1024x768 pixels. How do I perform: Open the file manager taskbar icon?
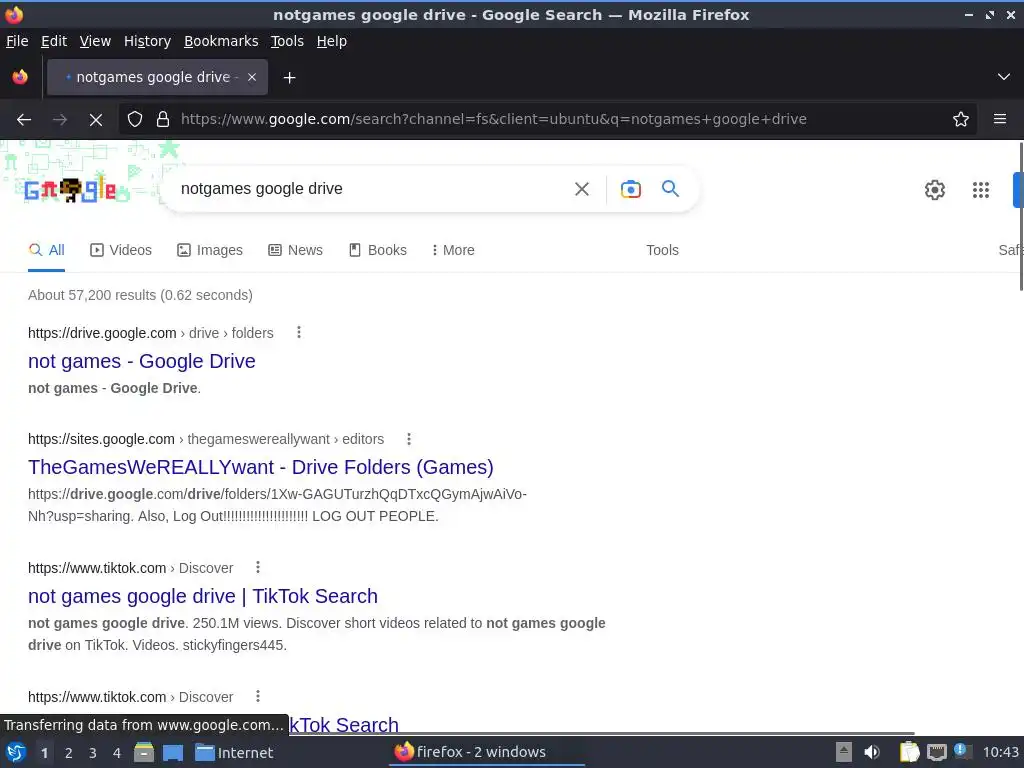(x=144, y=753)
